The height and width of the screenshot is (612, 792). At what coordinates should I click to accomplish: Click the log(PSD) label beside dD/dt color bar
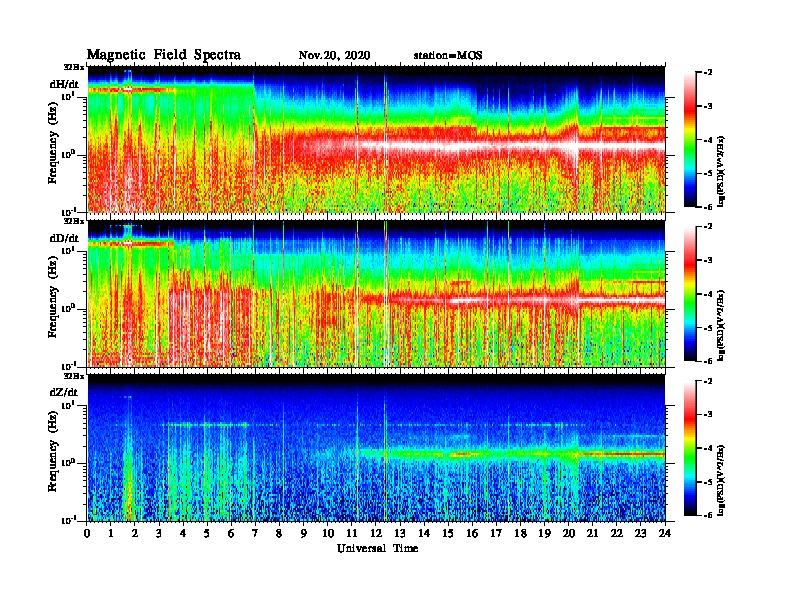click(x=722, y=326)
